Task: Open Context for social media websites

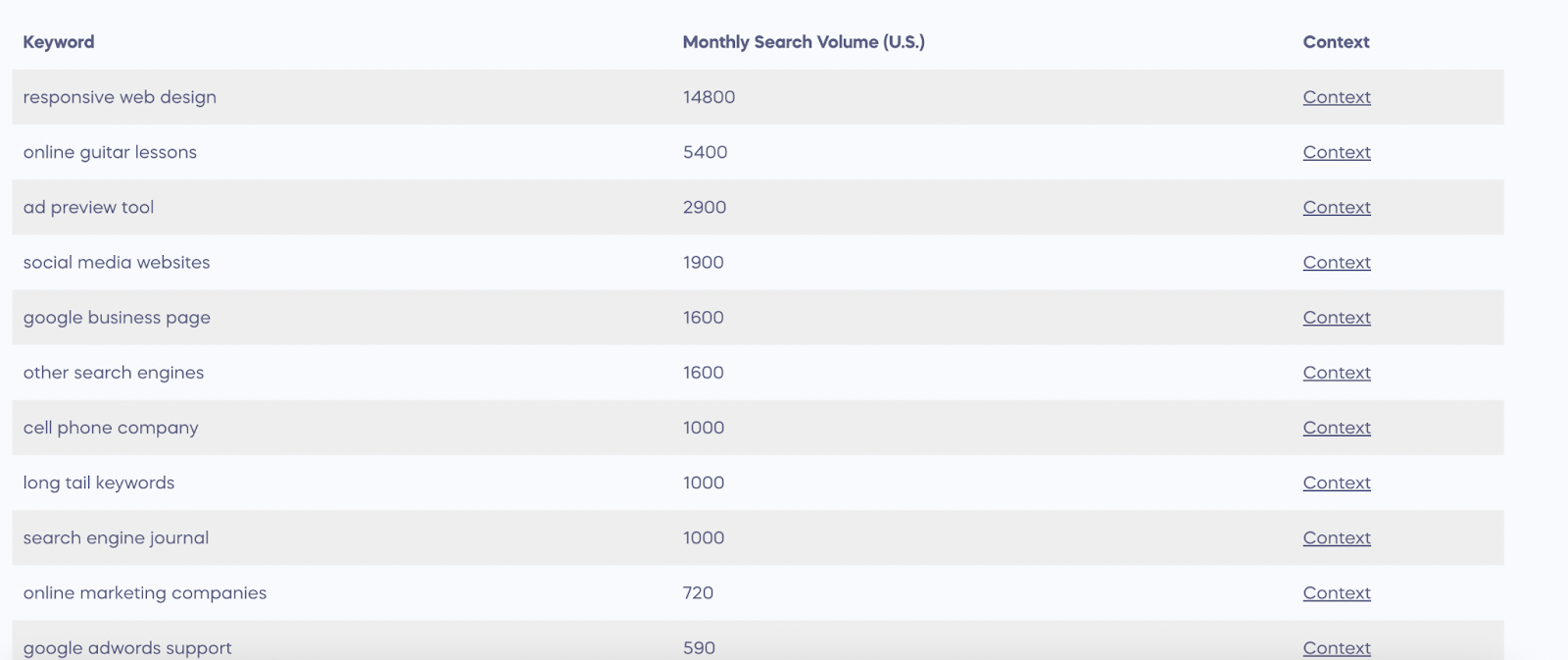Action: pos(1336,262)
